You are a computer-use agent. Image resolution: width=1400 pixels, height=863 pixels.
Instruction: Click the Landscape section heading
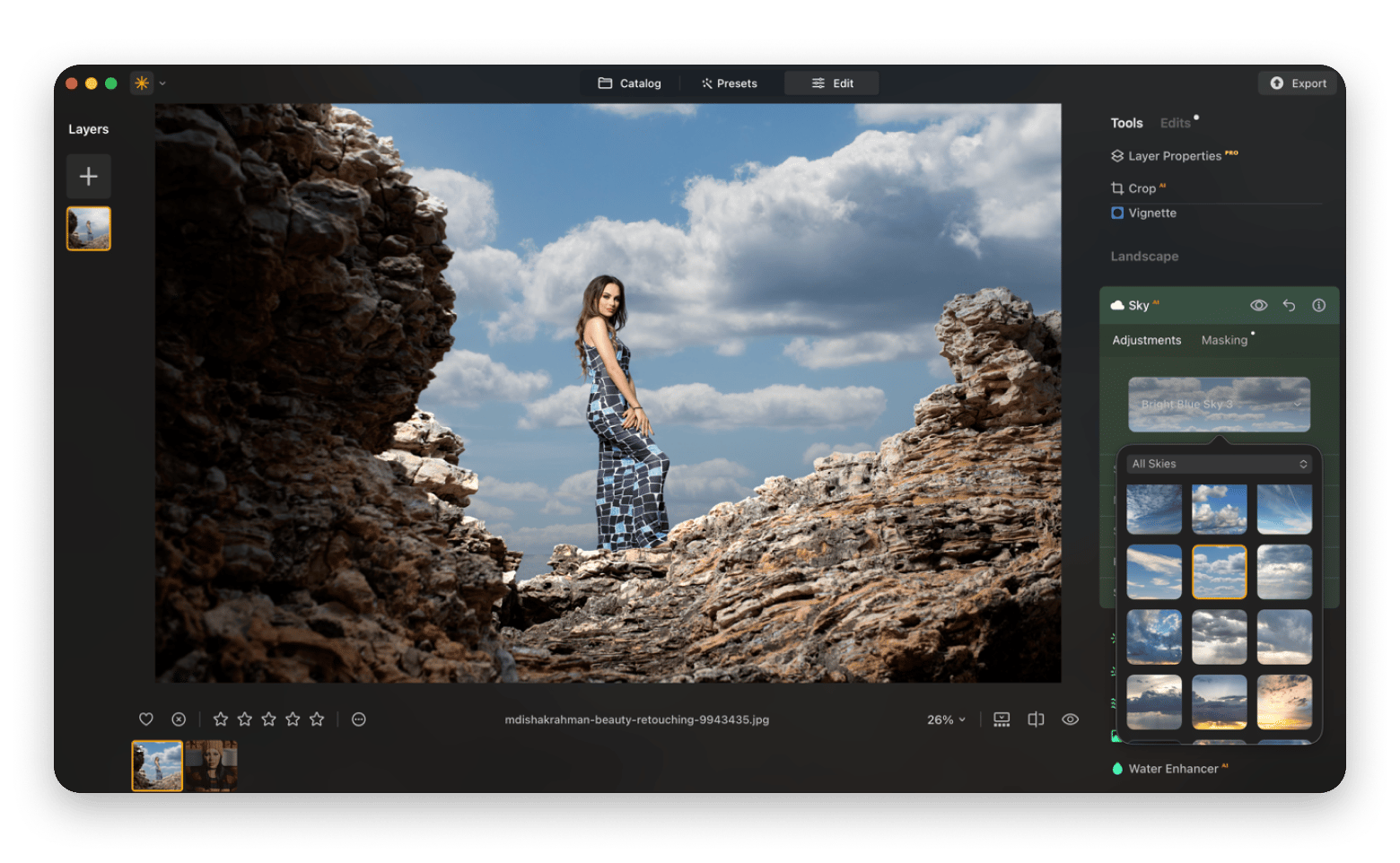[1144, 257]
